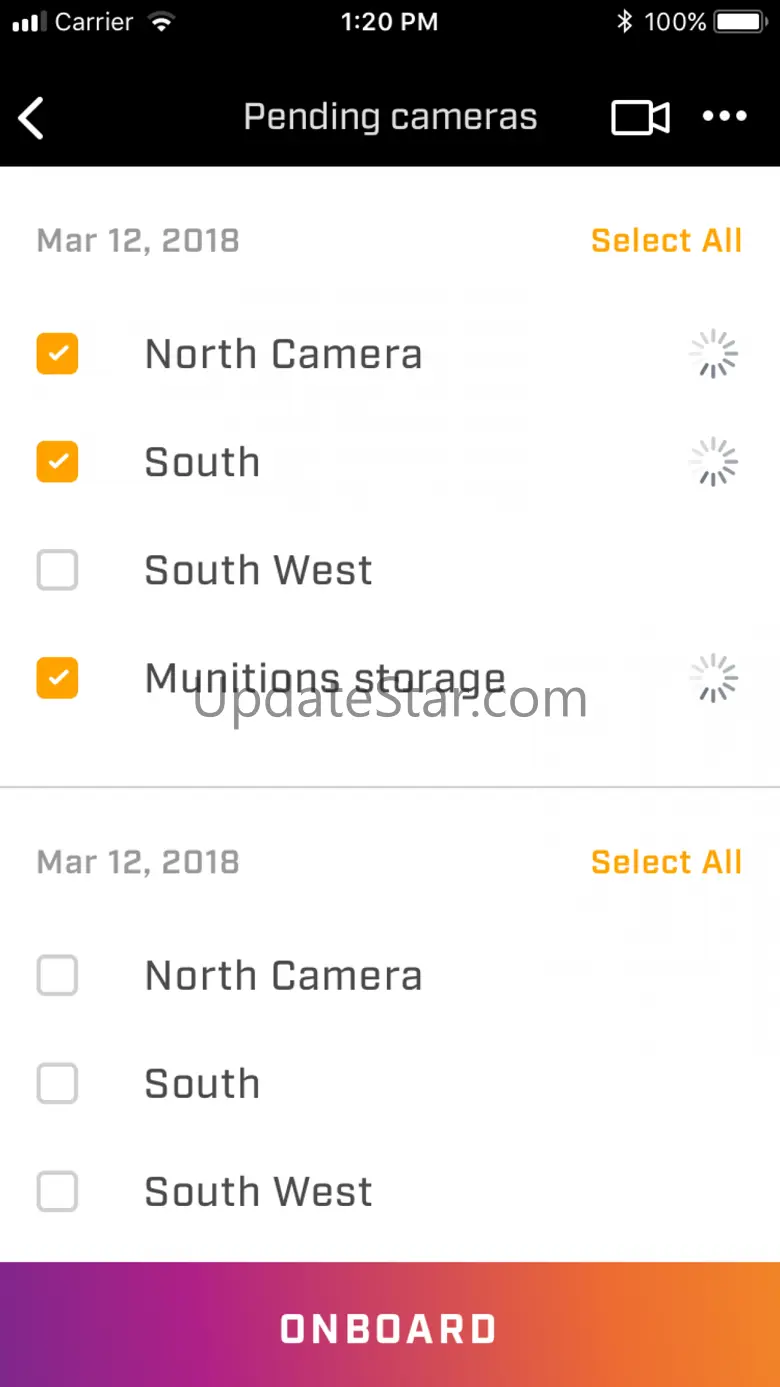Enable the second group's South checkbox
This screenshot has width=780, height=1387.
(57, 1084)
